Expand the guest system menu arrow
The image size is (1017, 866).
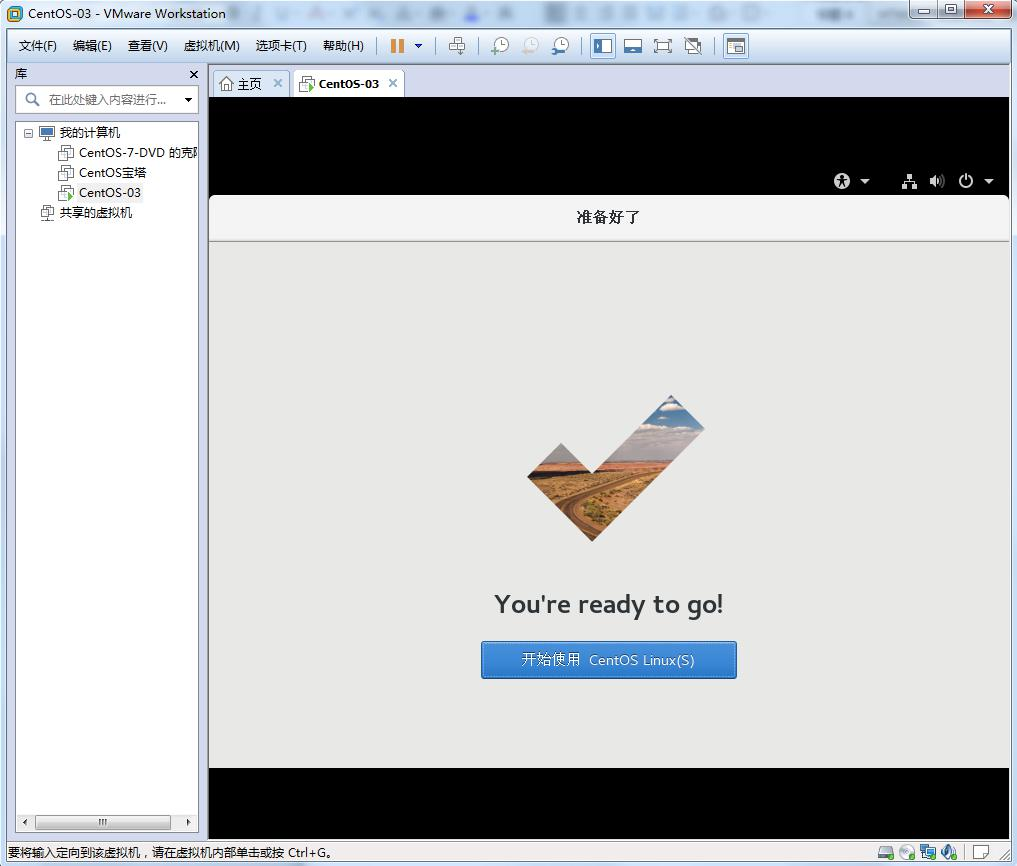988,181
